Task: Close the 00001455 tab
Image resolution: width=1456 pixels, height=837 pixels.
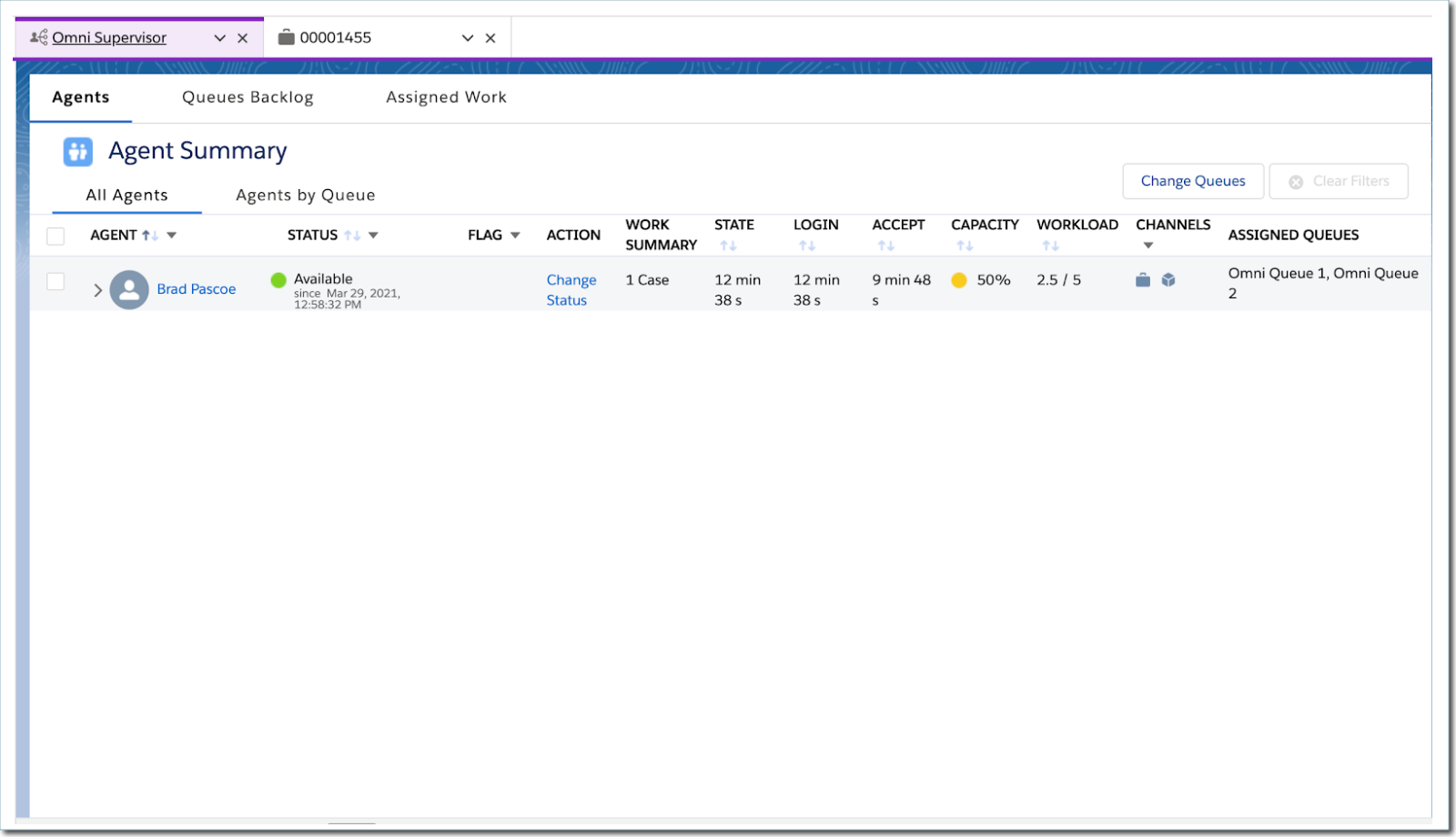Action: click(x=490, y=38)
